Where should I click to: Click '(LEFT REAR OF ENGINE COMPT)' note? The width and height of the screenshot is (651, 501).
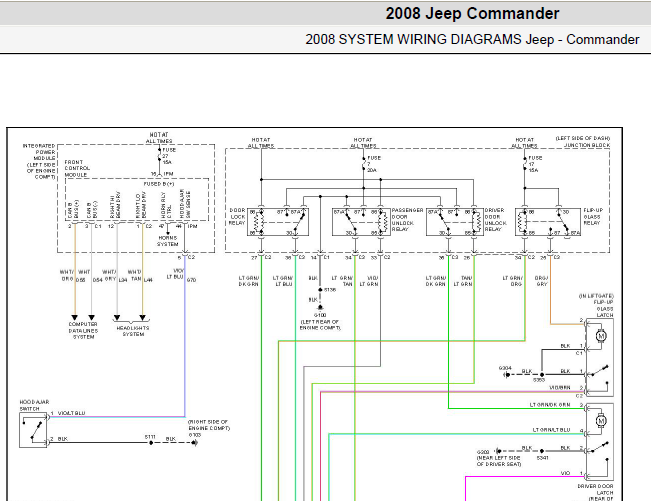click(321, 325)
